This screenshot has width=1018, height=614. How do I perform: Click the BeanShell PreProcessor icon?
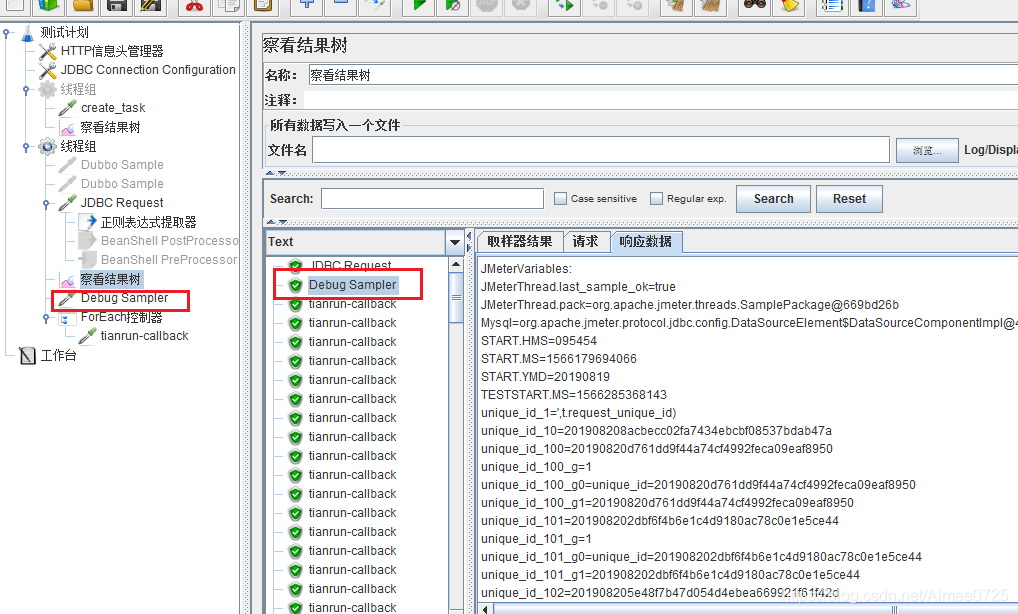point(88,260)
